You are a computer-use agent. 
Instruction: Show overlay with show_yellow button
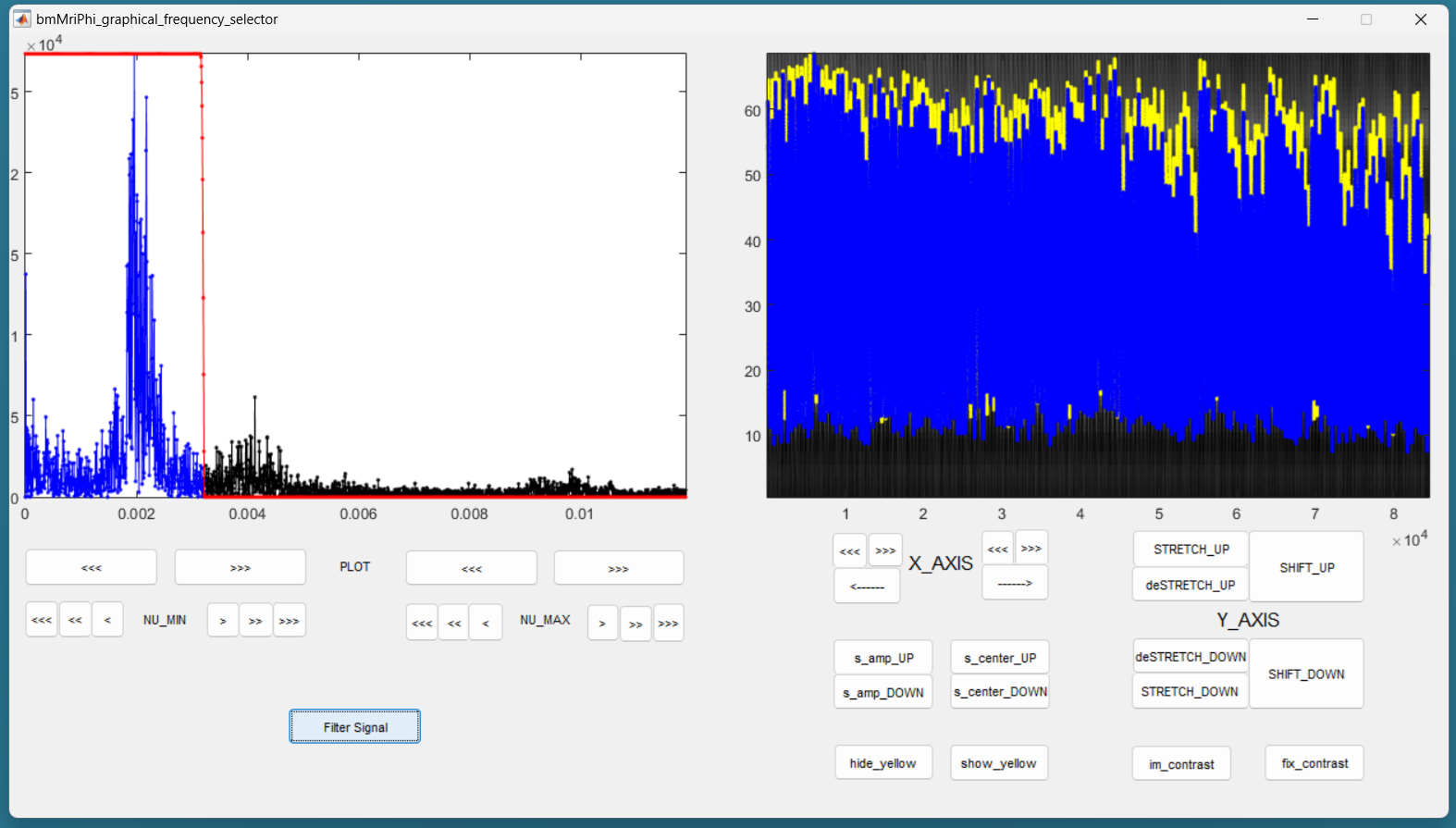coord(999,763)
